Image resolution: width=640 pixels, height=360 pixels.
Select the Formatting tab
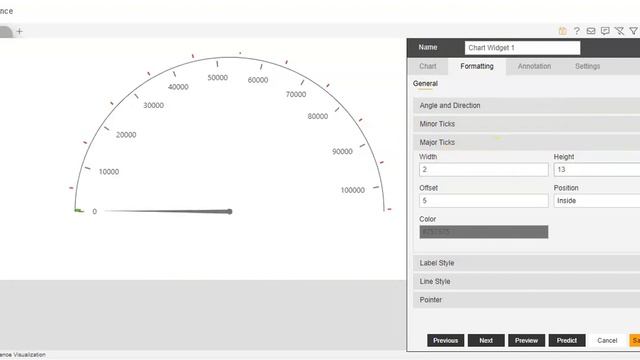(477, 66)
